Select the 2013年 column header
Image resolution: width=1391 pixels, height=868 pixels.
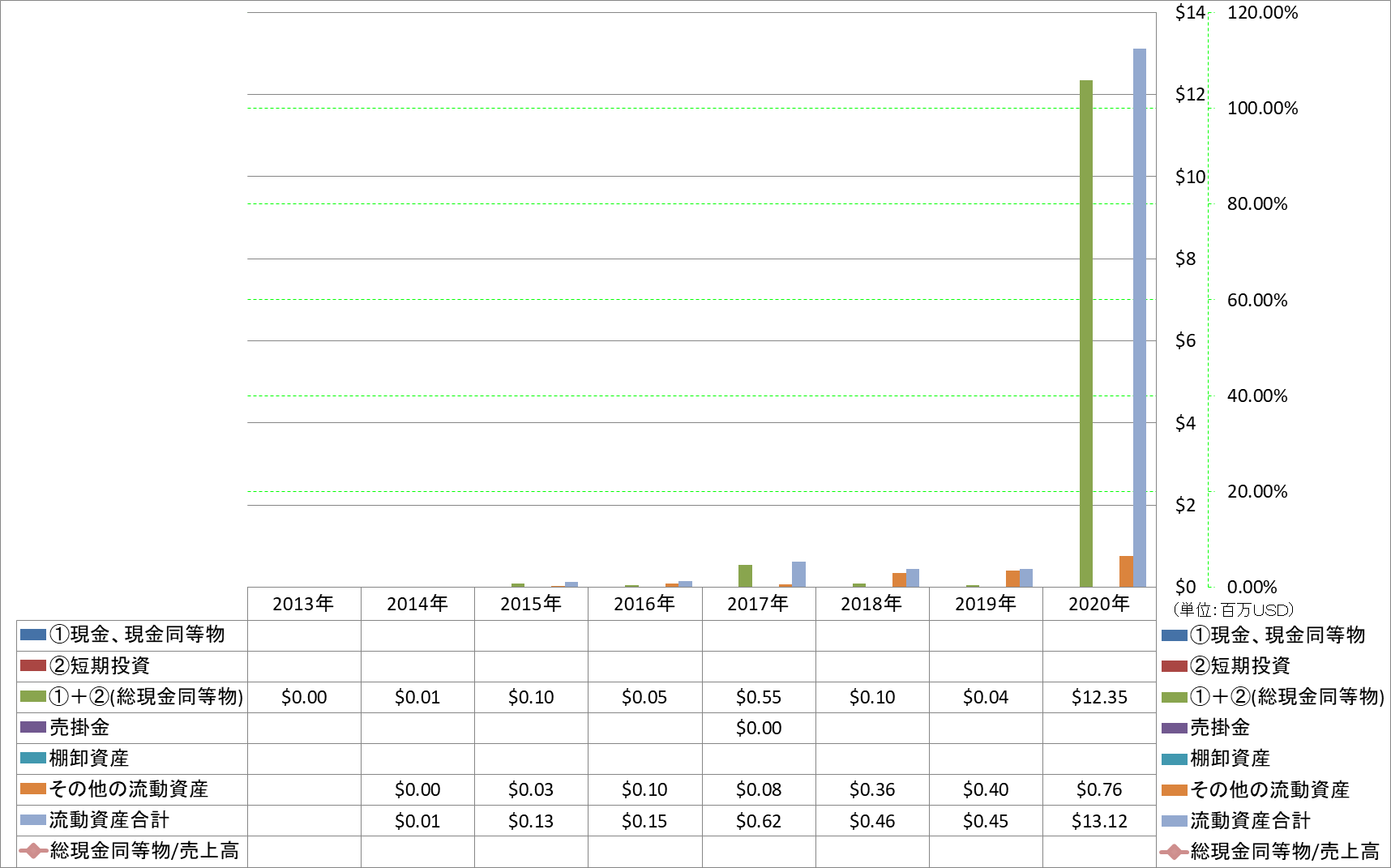pyautogui.click(x=304, y=604)
